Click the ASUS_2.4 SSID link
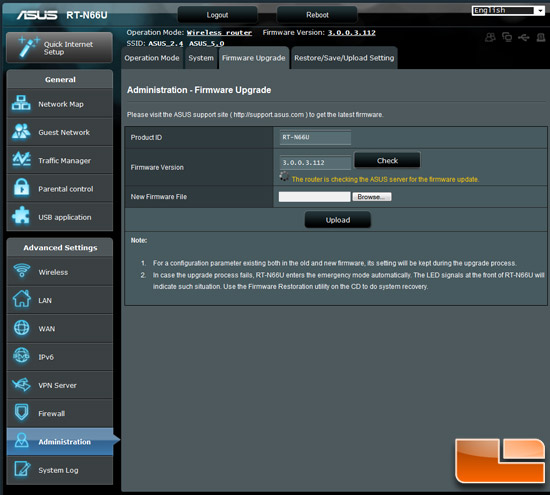 [166, 44]
